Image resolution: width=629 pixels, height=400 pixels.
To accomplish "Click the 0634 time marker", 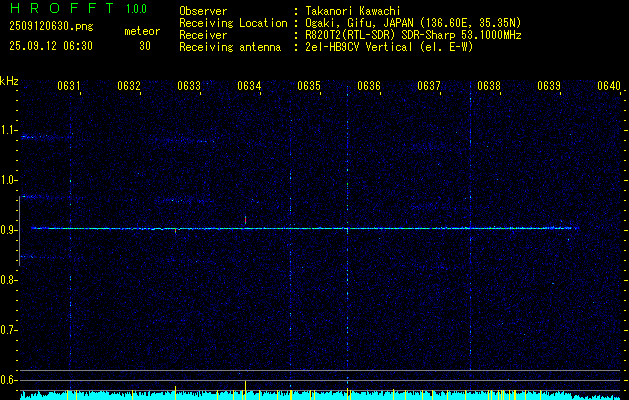I will [x=249, y=85].
